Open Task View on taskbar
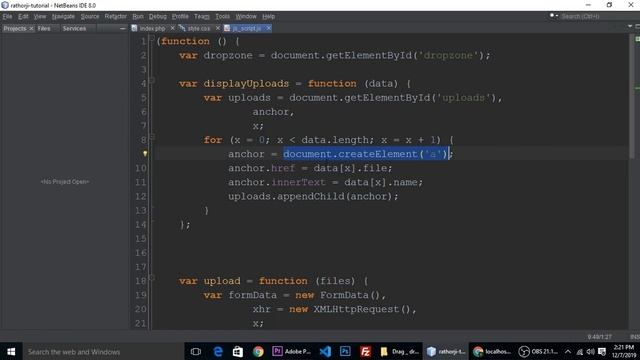 (196, 351)
